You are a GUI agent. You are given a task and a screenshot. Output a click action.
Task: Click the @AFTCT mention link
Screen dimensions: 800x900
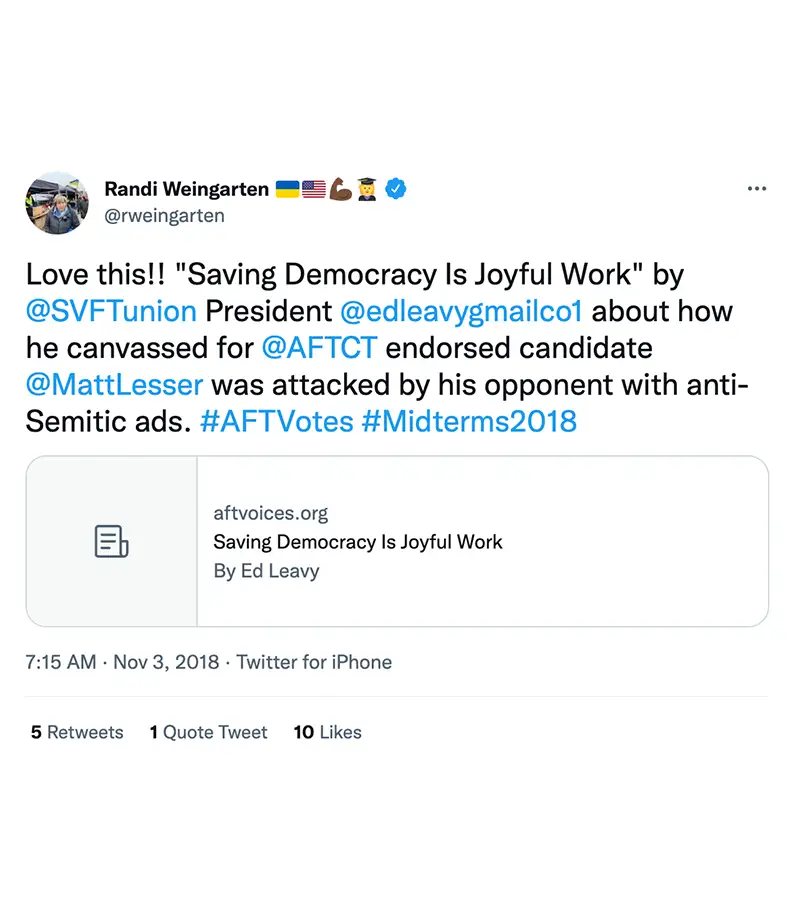[x=319, y=348]
